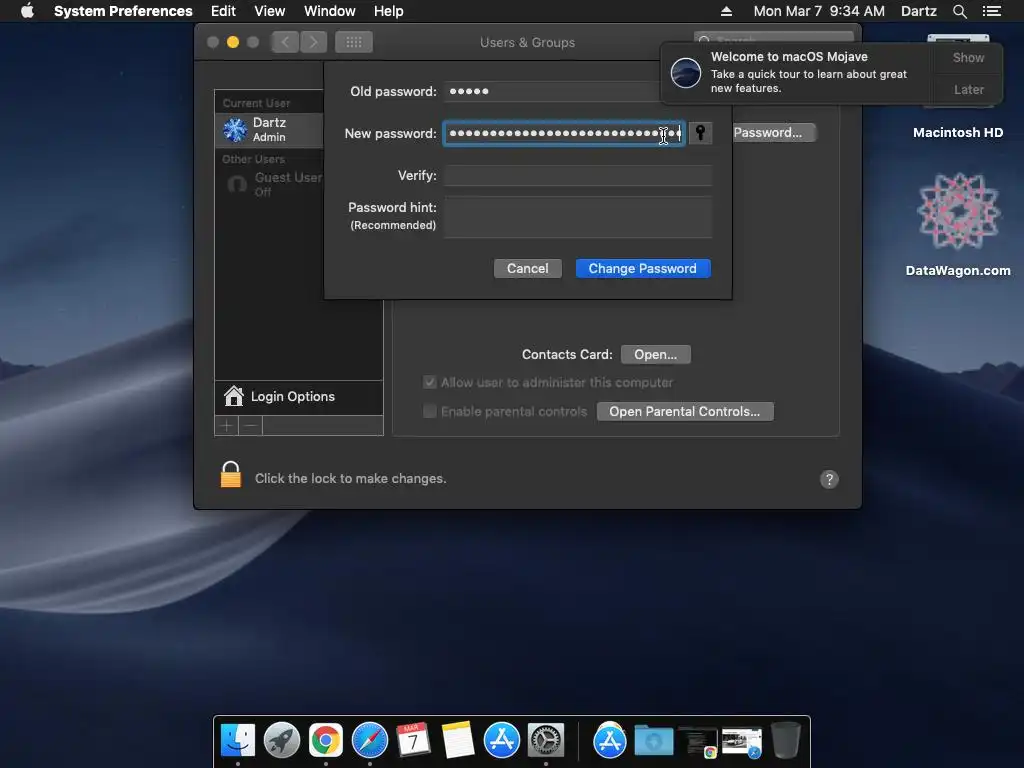The height and width of the screenshot is (768, 1024).
Task: Toggle Allow user to administer this computer
Action: 430,382
